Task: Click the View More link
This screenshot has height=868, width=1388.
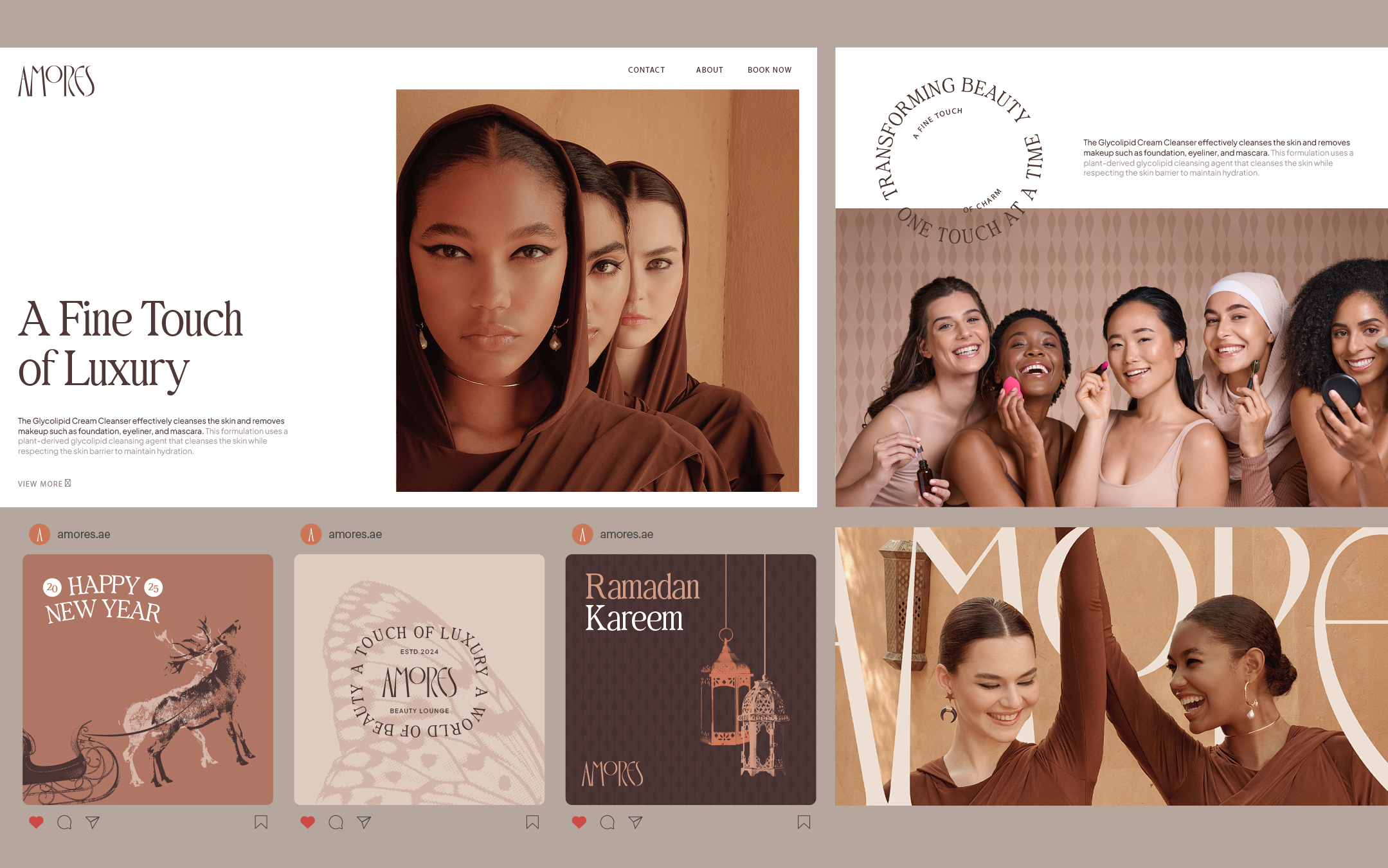Action: click(x=44, y=484)
